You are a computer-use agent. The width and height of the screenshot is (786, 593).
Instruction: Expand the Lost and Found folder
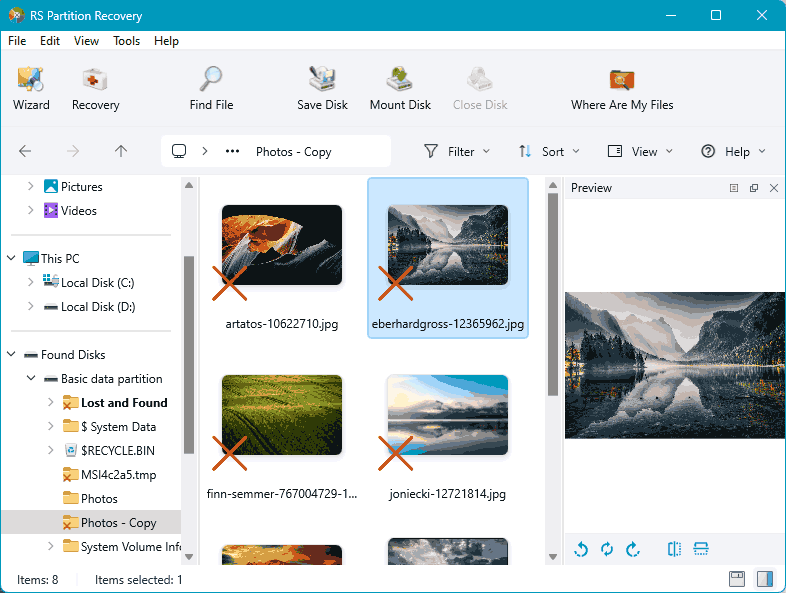[51, 403]
